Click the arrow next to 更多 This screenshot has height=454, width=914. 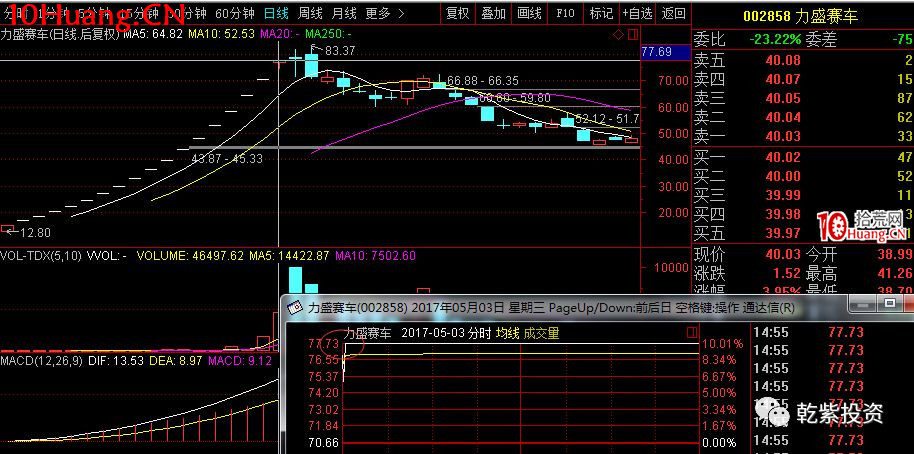[x=401, y=13]
